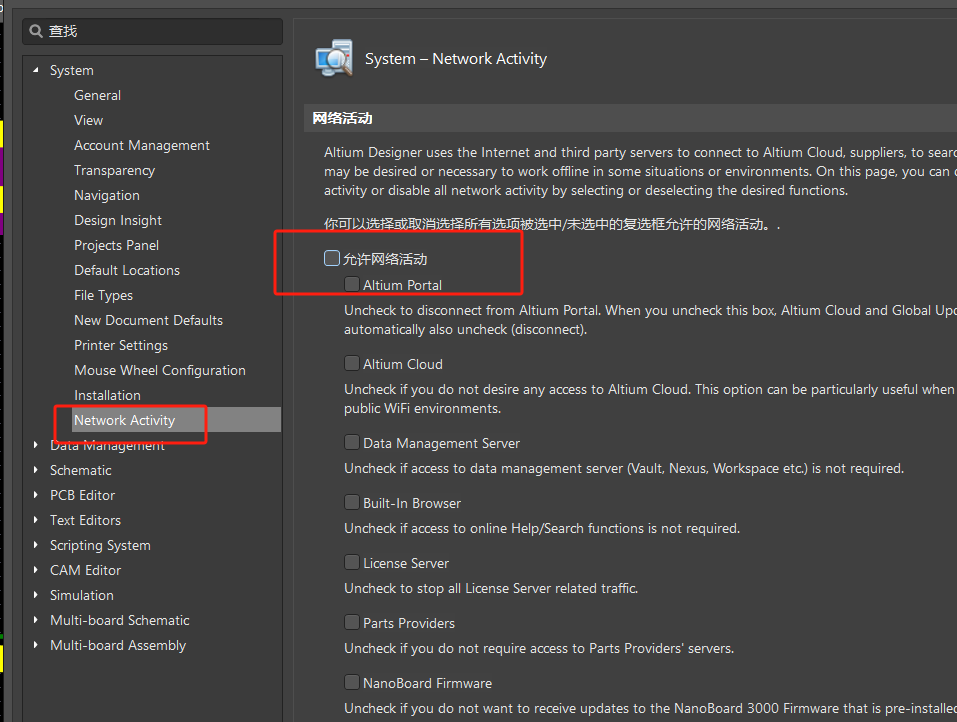The height and width of the screenshot is (722, 957).
Task: Expand the Schematic category arrow
Action: point(36,470)
